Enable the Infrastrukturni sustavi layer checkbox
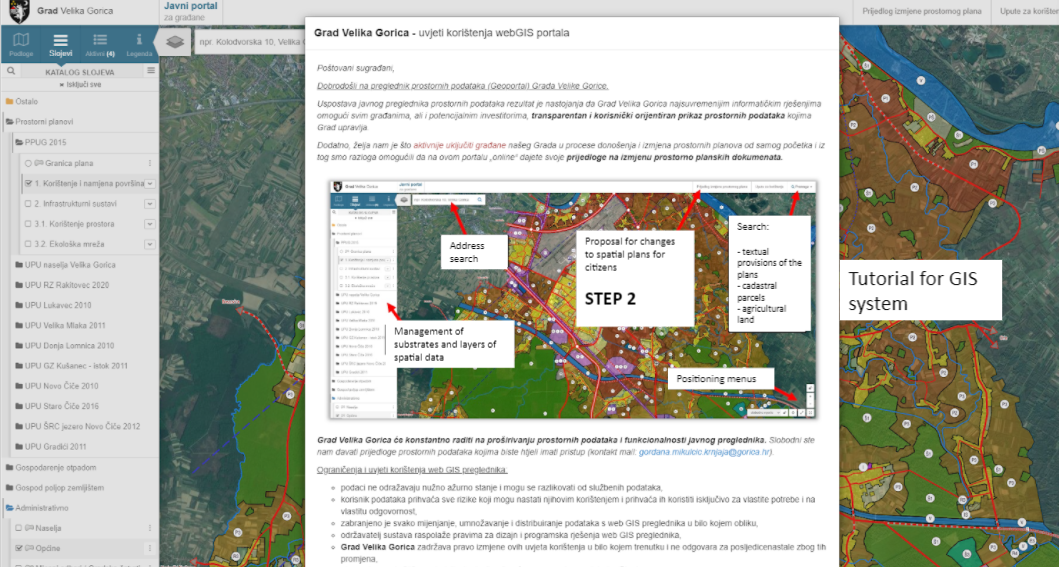The height and width of the screenshot is (567, 1059). coord(28,204)
